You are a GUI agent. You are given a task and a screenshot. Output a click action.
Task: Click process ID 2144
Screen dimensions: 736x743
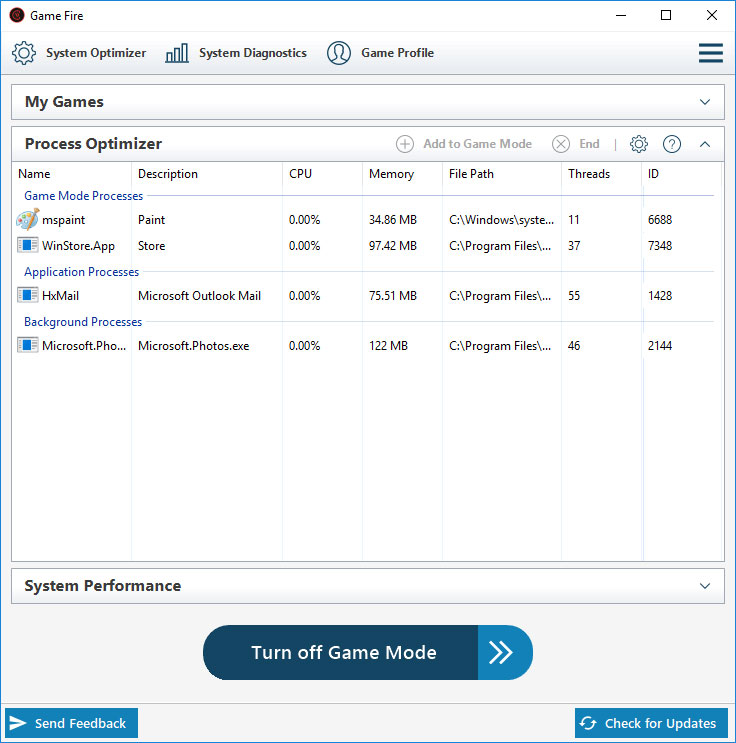(660, 345)
